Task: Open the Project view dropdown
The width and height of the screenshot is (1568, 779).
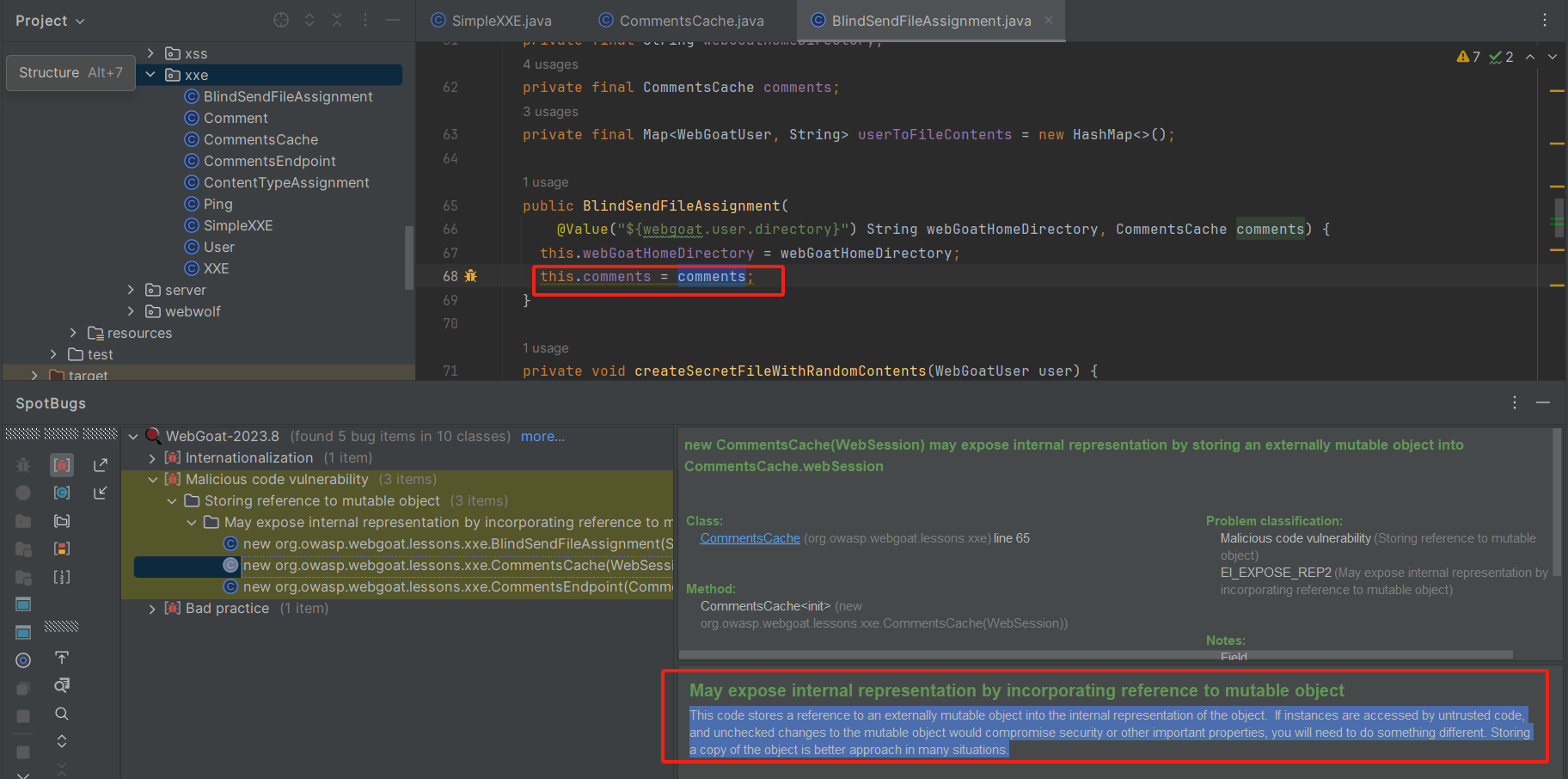Action: (50, 21)
